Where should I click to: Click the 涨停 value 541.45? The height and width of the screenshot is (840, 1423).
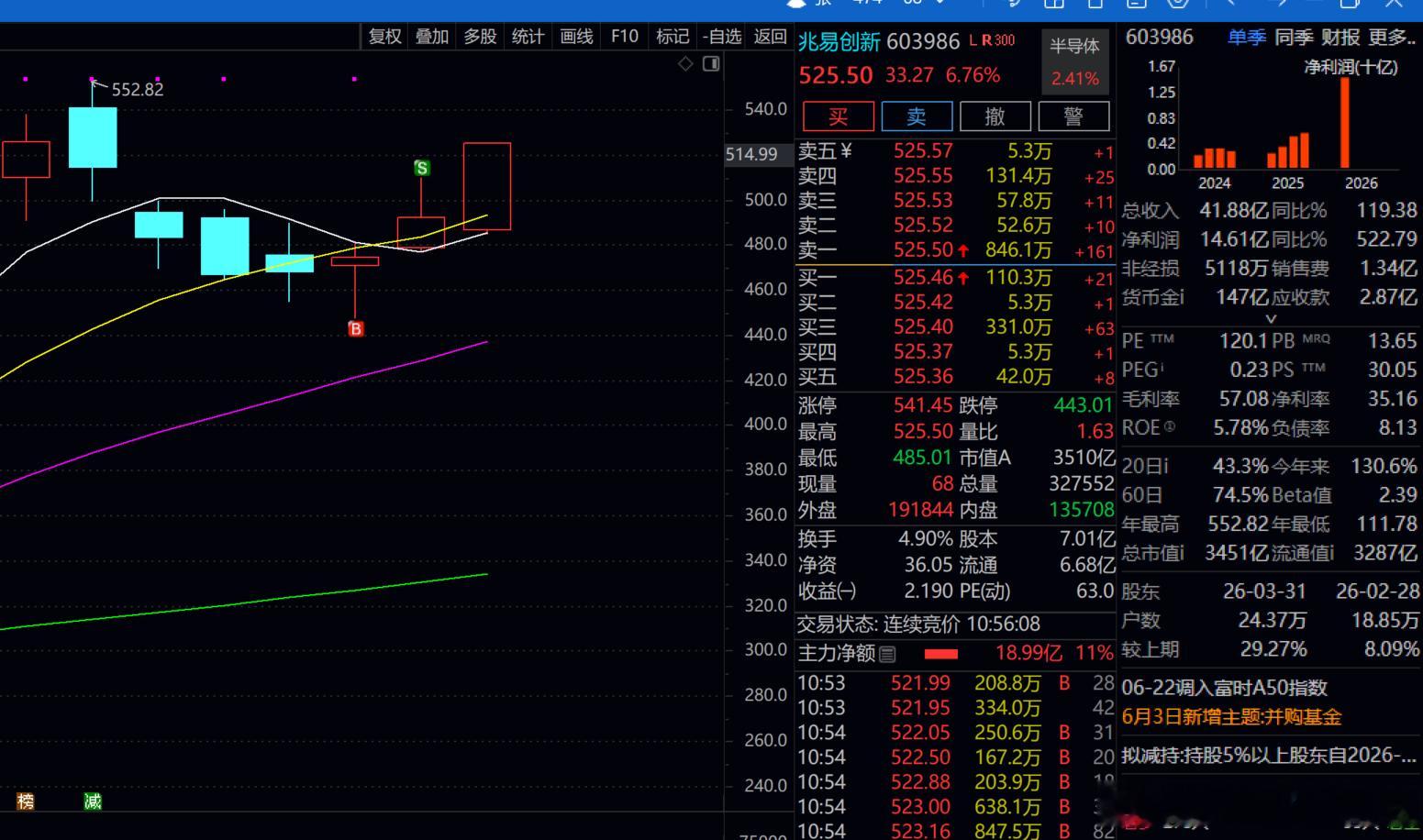tap(923, 404)
